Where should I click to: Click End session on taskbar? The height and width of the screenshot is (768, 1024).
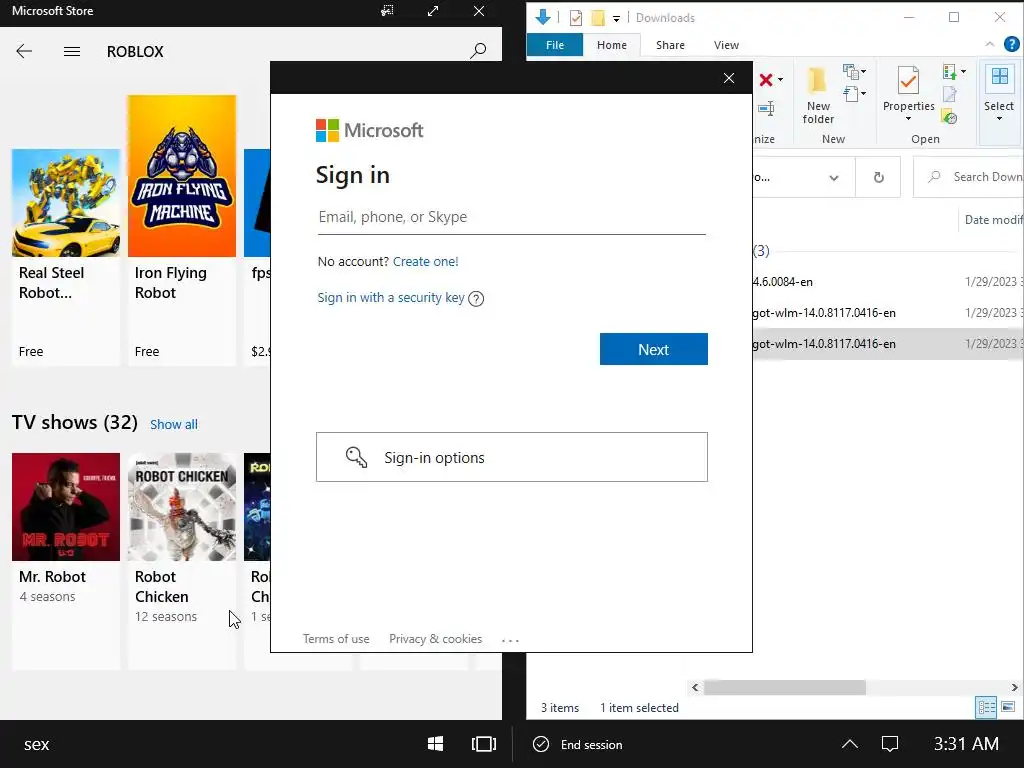click(x=578, y=744)
